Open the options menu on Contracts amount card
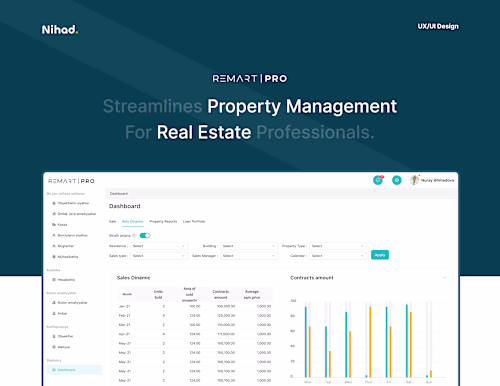 444,278
